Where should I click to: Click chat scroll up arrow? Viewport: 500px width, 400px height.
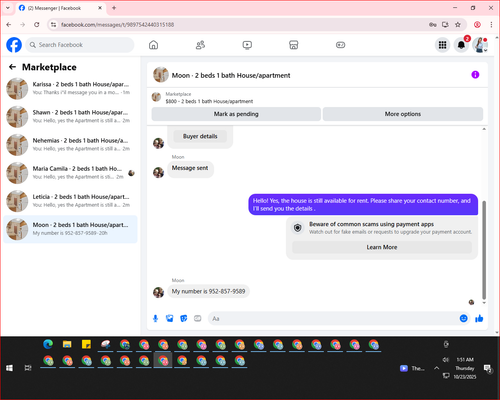[484, 129]
